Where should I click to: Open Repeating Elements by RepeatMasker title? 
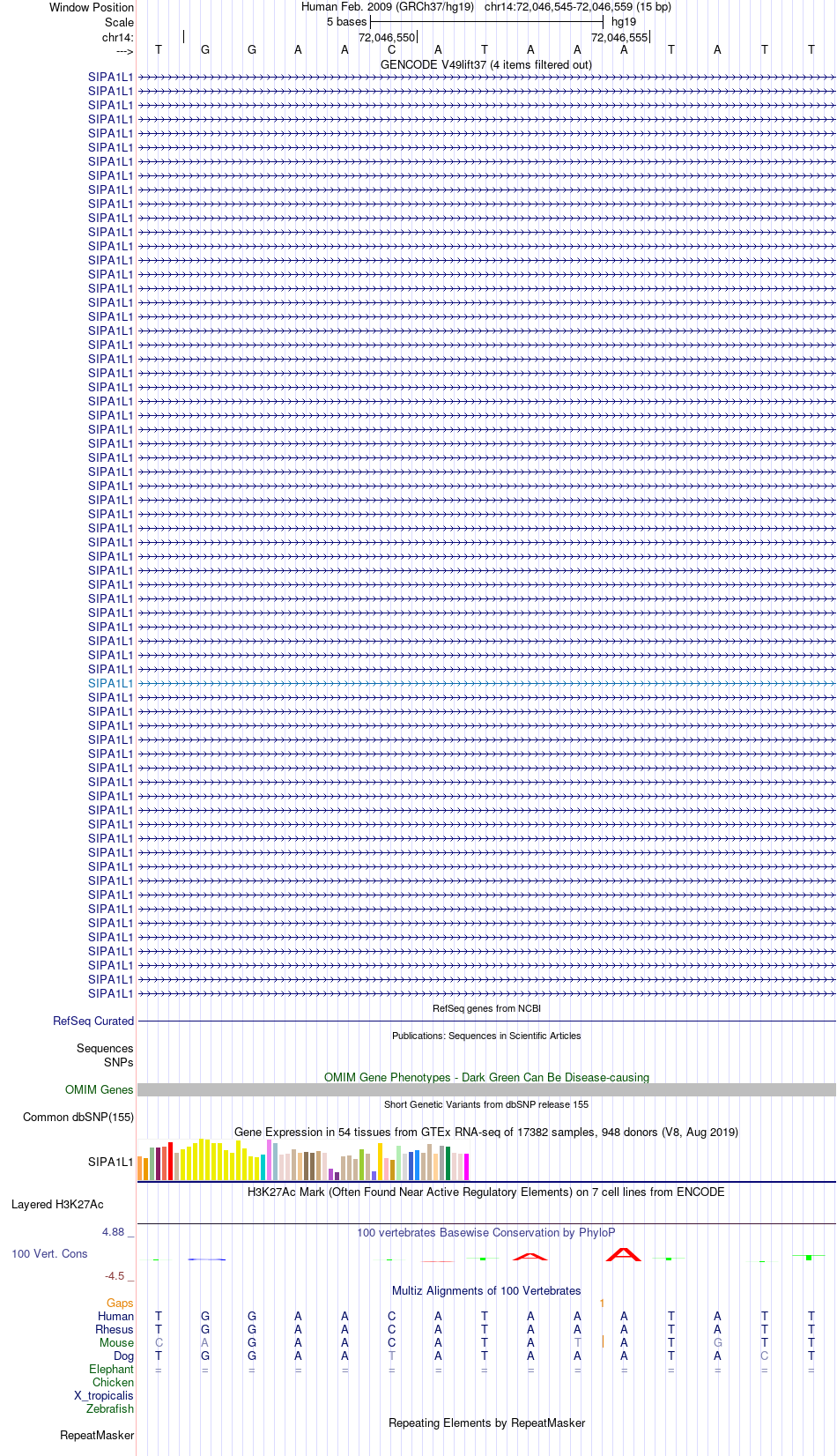[x=486, y=1423]
